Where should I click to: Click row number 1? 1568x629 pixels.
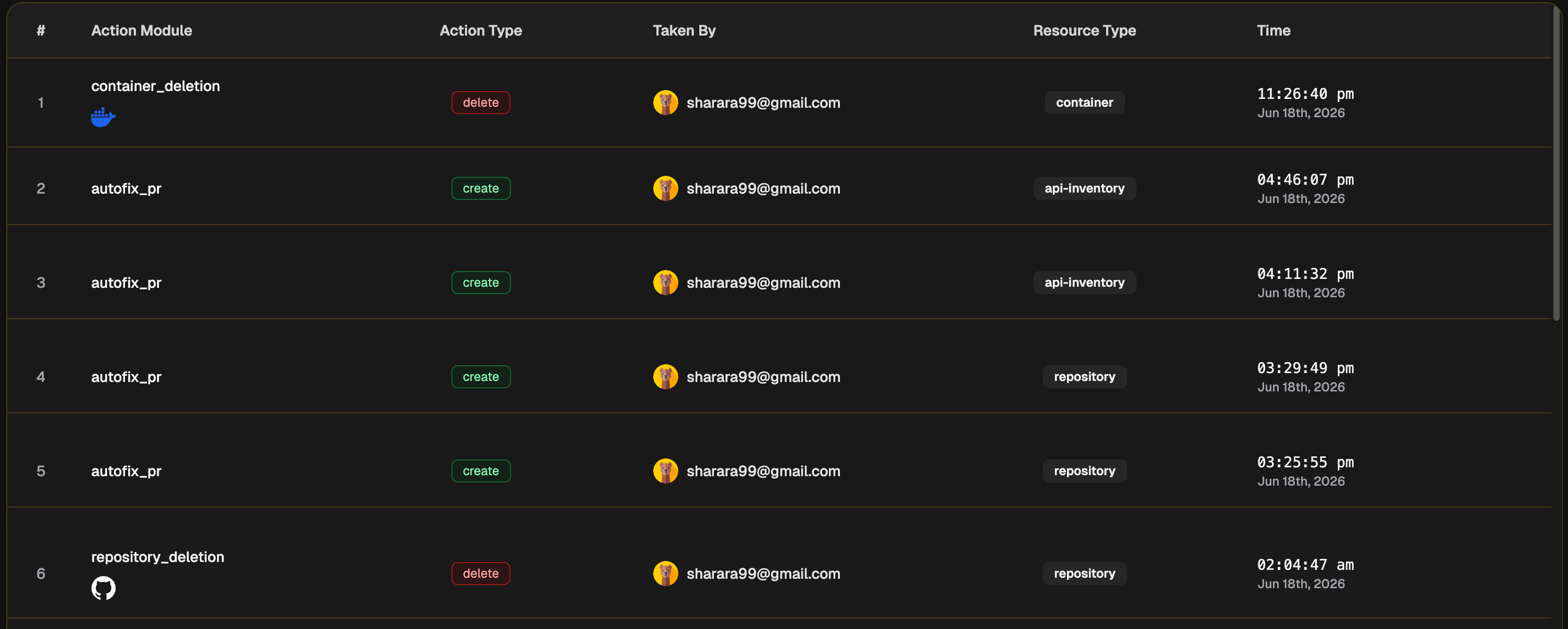[x=41, y=102]
